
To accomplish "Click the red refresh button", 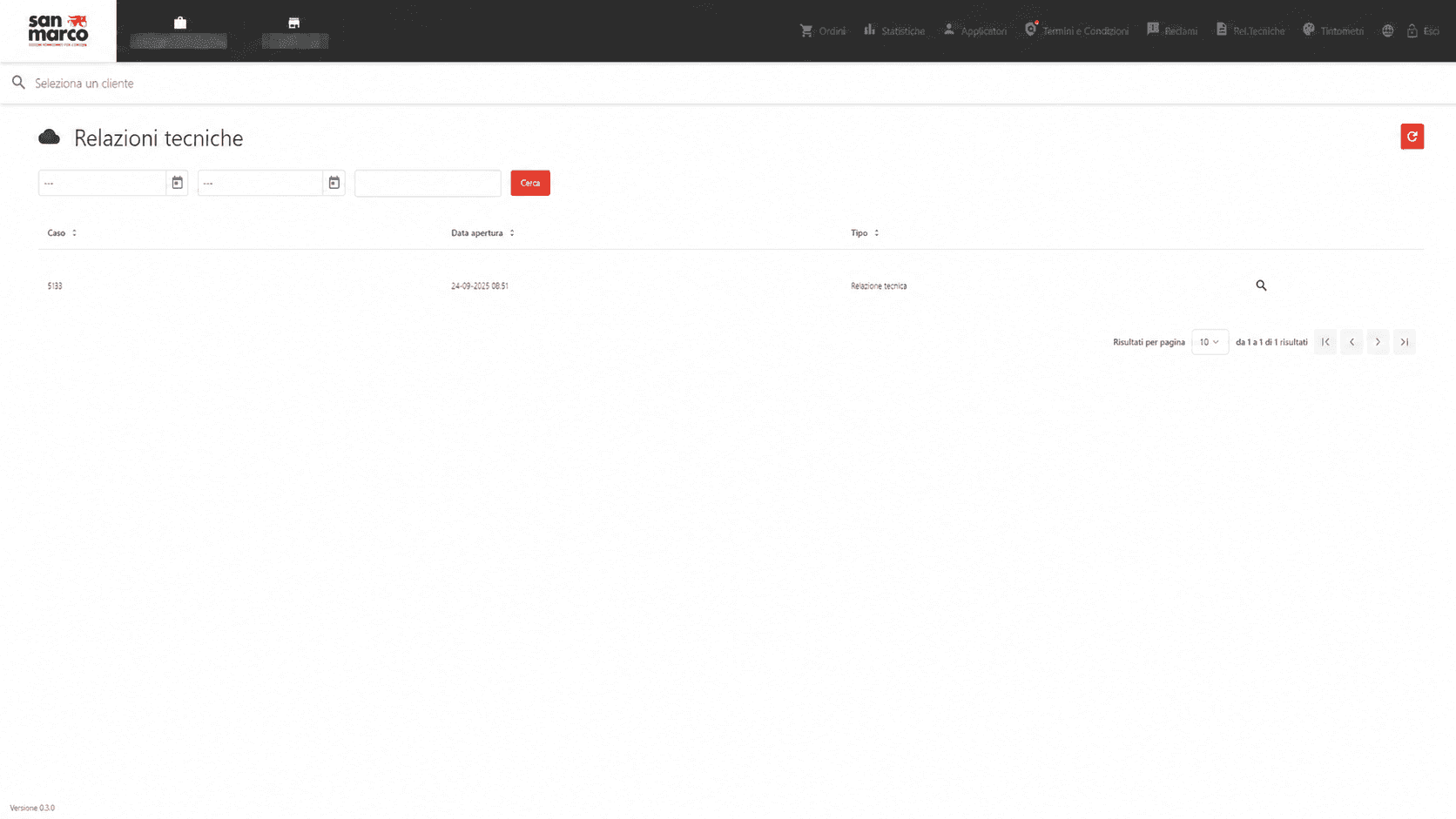I will coord(1412,137).
